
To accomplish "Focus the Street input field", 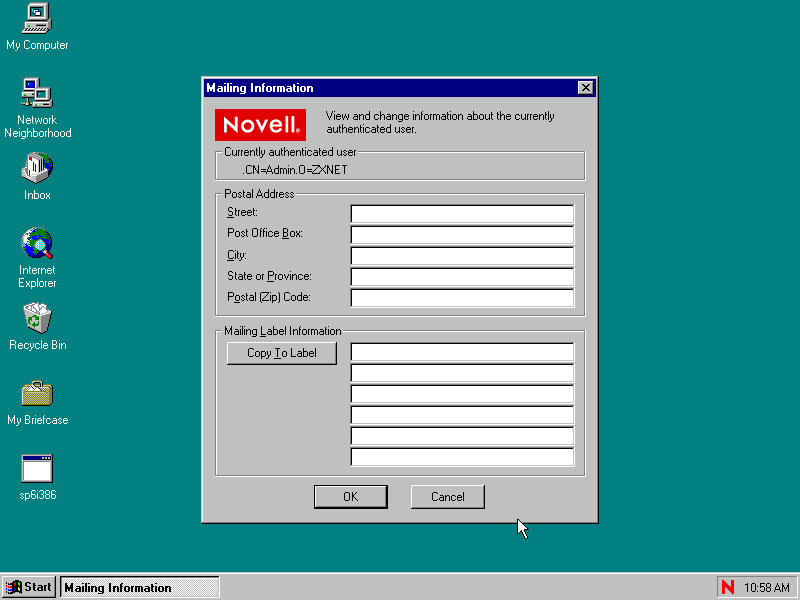I will (462, 214).
